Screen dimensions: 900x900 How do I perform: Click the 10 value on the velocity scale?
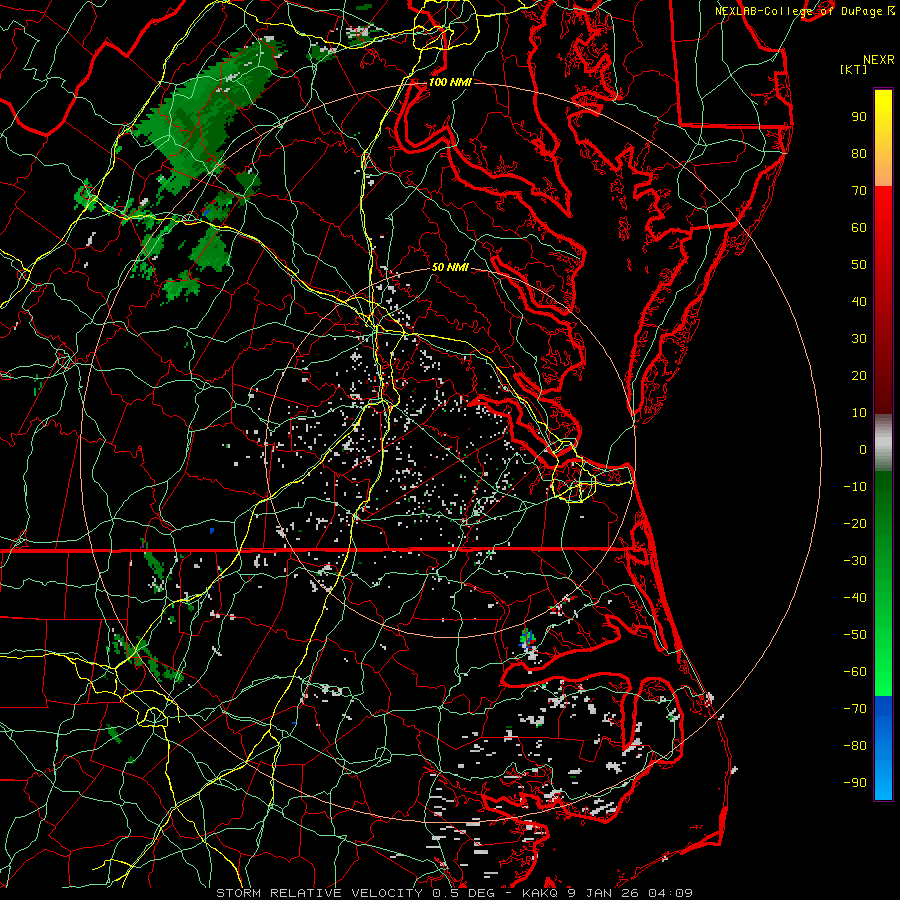859,413
